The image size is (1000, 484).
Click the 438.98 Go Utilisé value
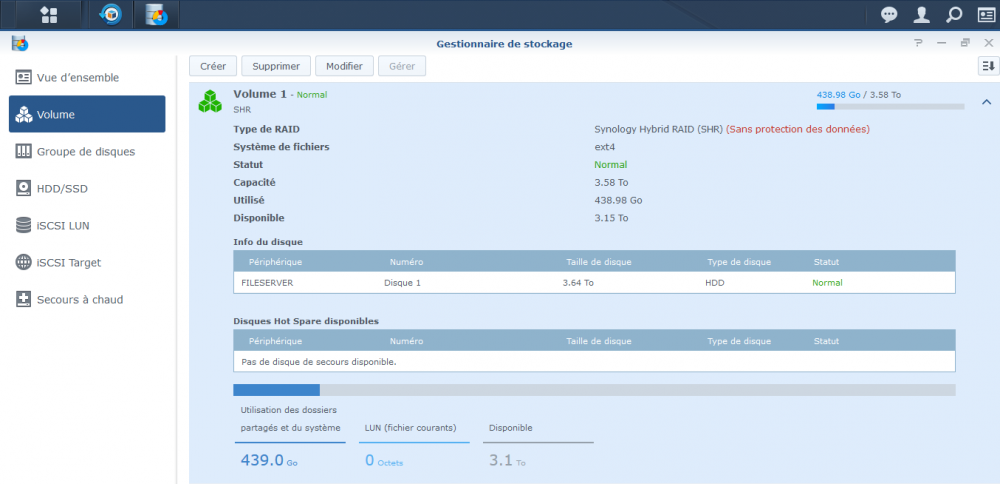coord(618,200)
